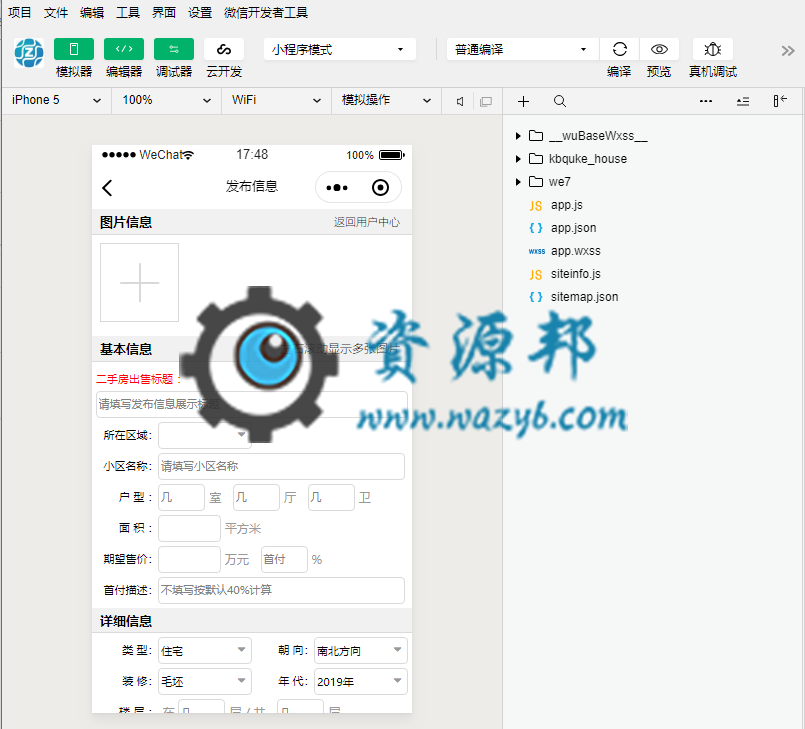Collapse all folders icon in file tree
The height and width of the screenshot is (729, 805).
(x=743, y=101)
